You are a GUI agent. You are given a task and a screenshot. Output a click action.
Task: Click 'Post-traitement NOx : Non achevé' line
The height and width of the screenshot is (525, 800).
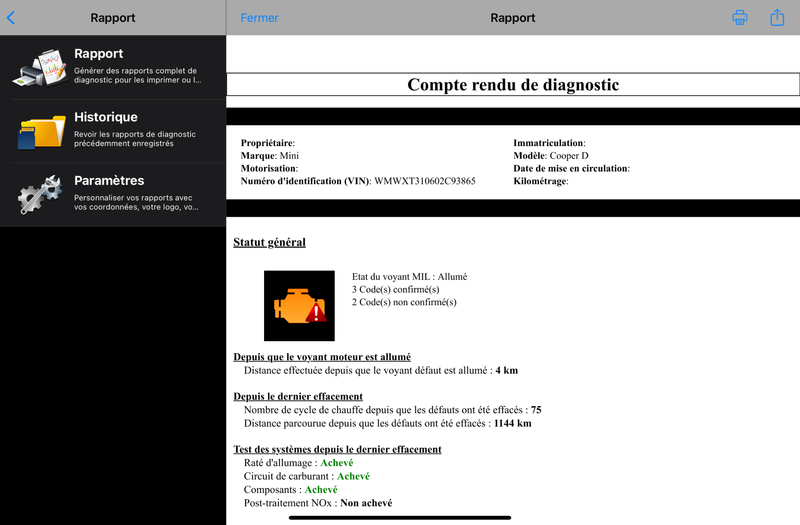pos(318,503)
